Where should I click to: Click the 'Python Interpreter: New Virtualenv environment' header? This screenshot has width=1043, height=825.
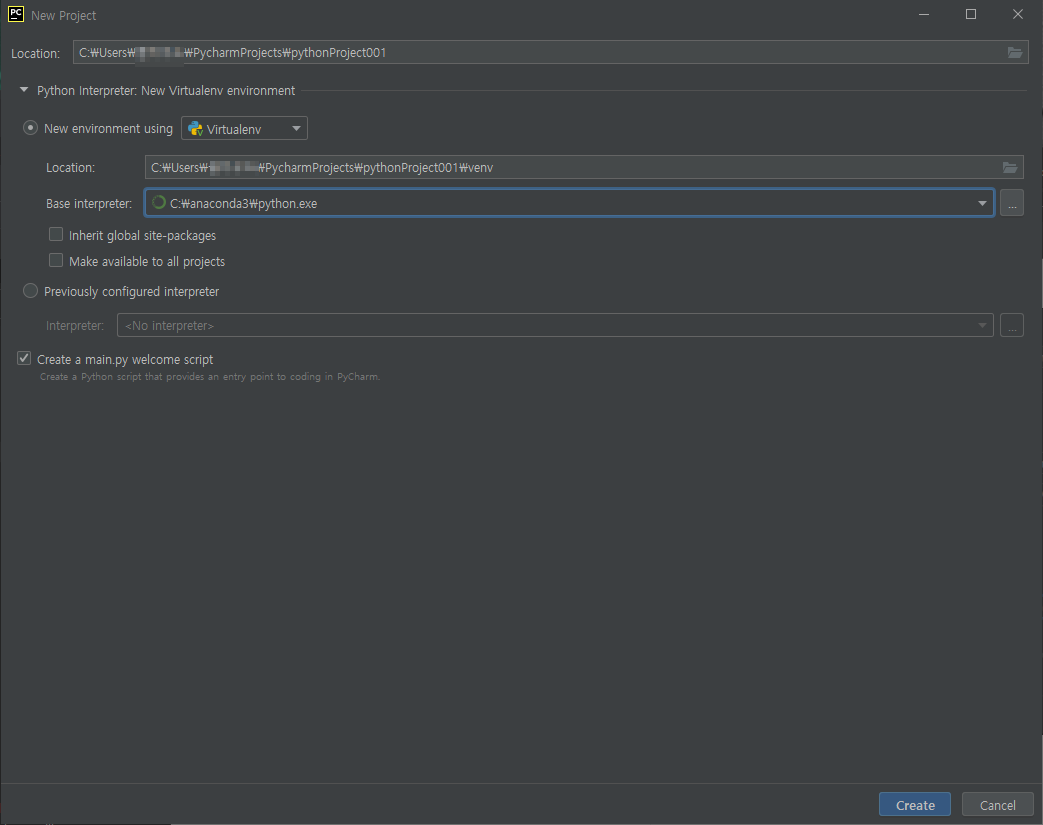coord(166,90)
